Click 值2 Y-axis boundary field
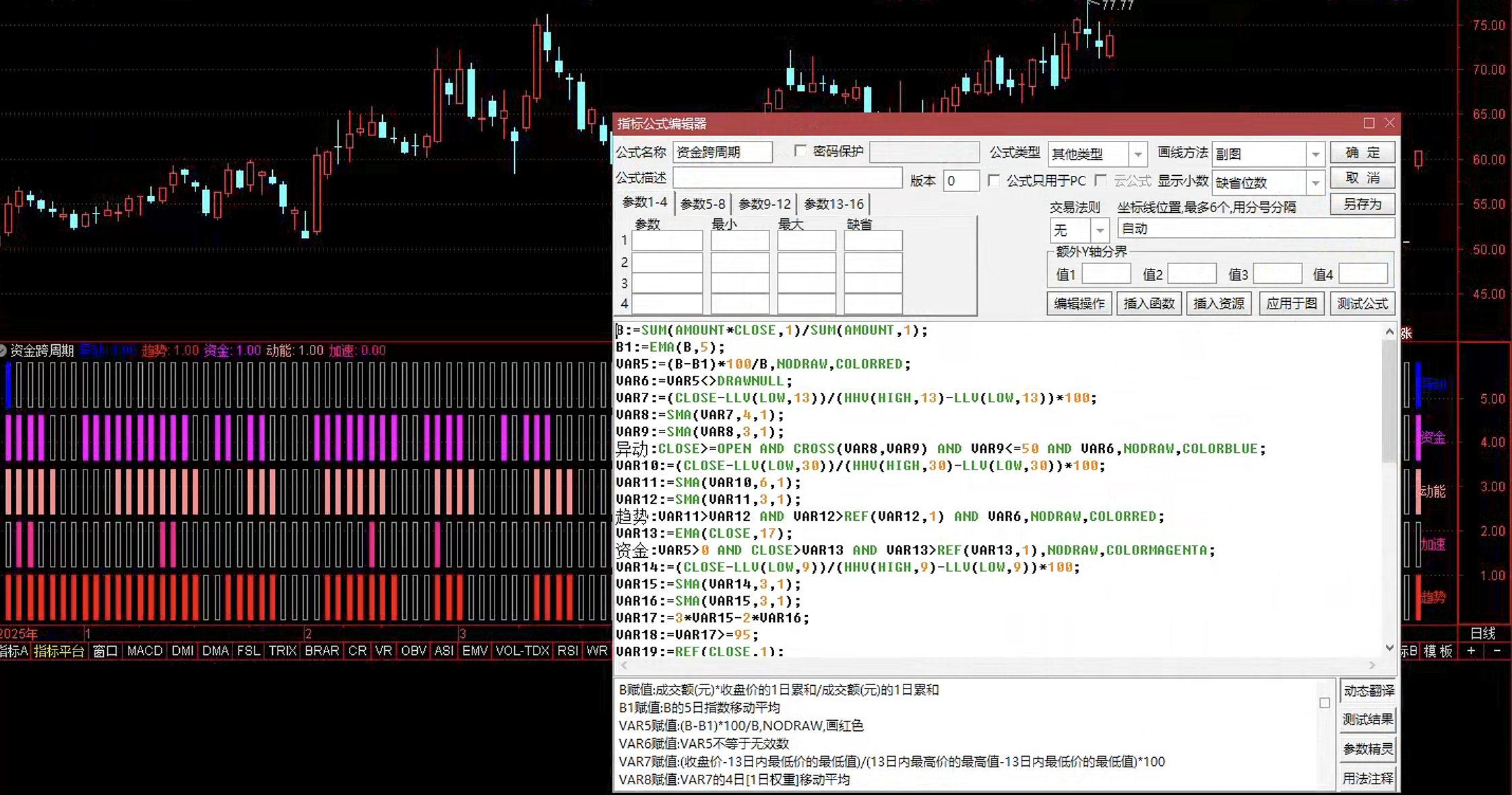The height and width of the screenshot is (795, 1512). 1191,274
